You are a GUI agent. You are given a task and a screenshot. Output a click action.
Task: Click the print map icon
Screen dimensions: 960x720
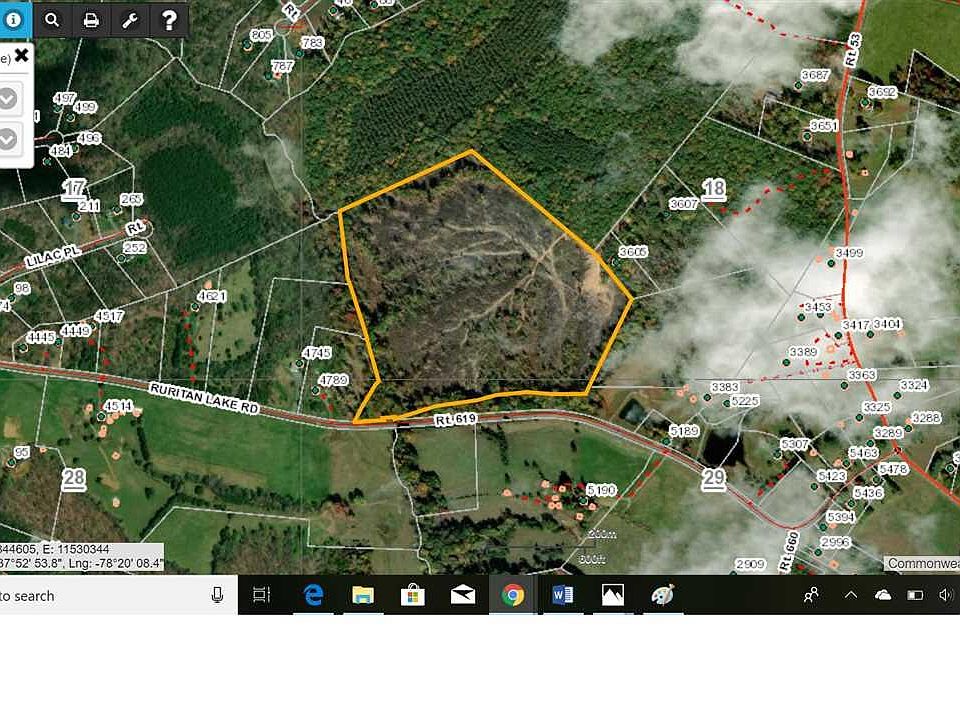click(x=91, y=20)
